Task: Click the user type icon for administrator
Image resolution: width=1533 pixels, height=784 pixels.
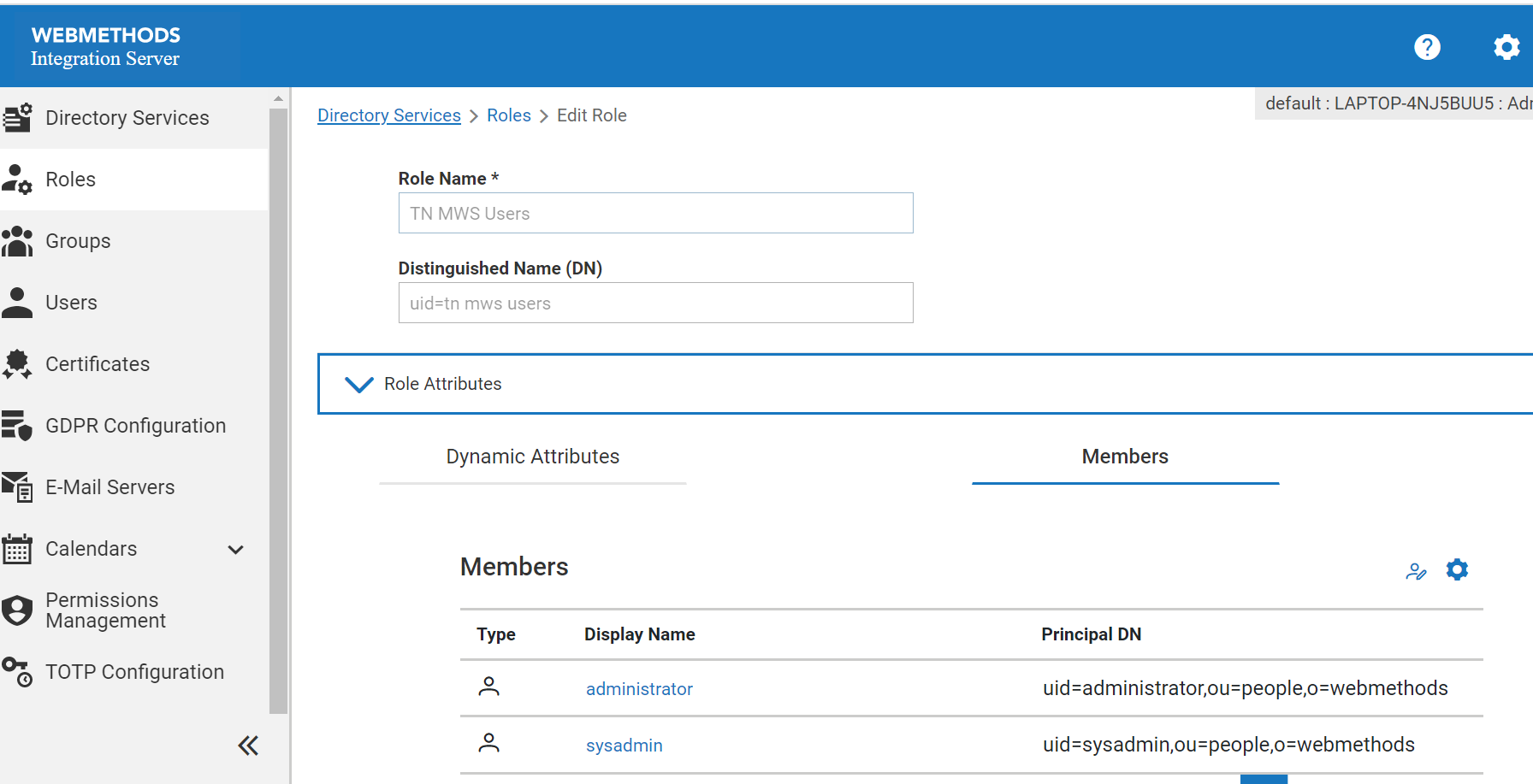Action: [x=489, y=687]
